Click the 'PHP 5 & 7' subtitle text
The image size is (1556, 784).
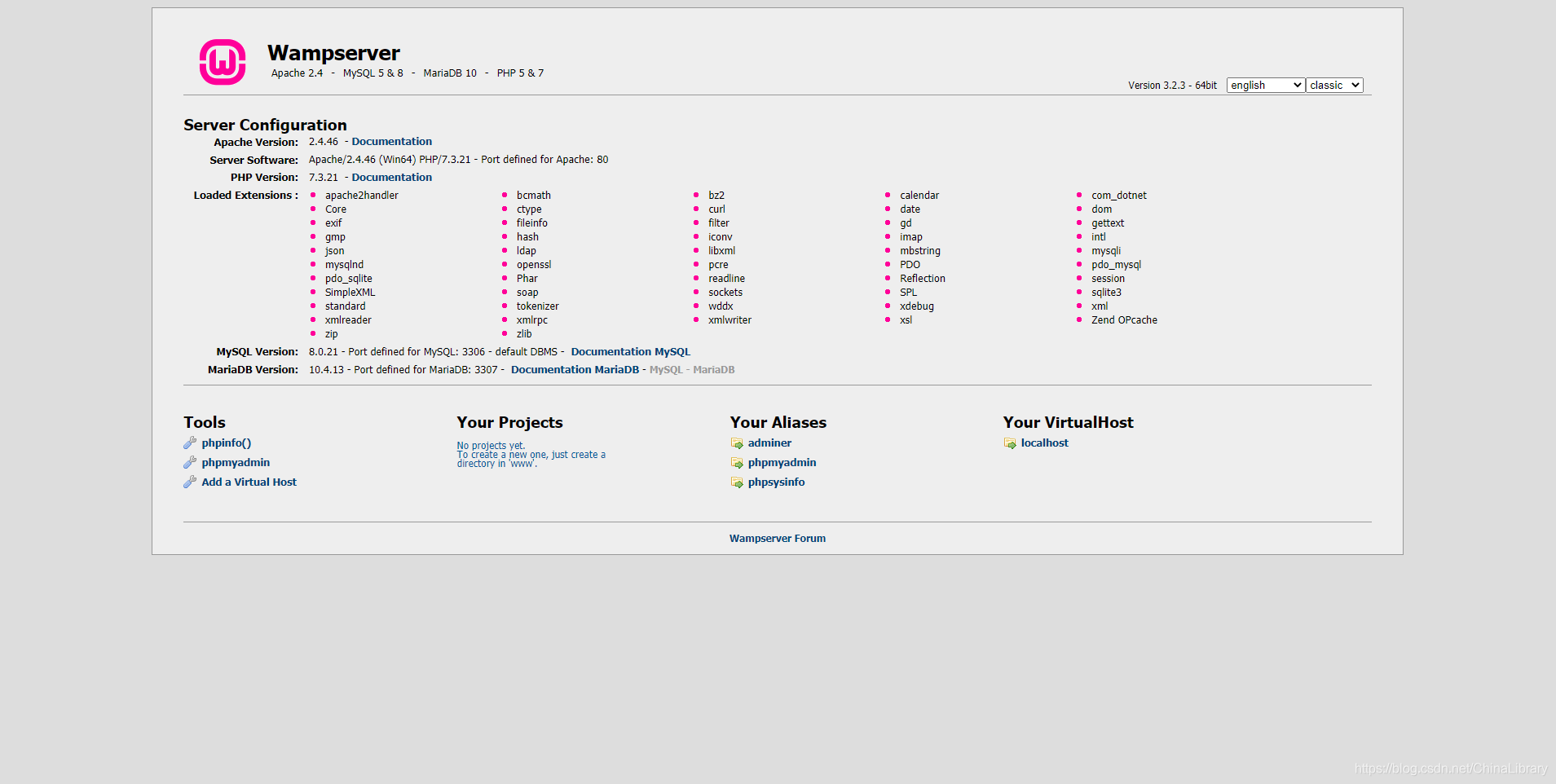pyautogui.click(x=520, y=73)
